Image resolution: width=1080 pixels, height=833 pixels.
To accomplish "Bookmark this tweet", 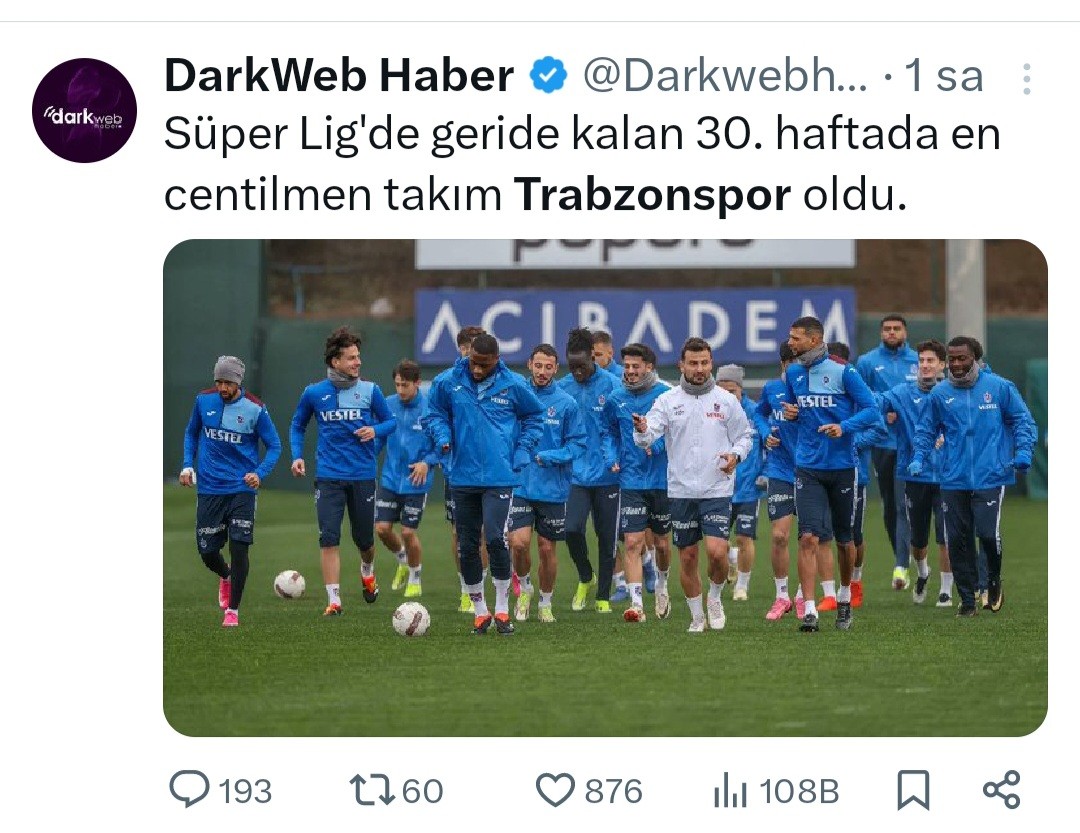I will 913,790.
